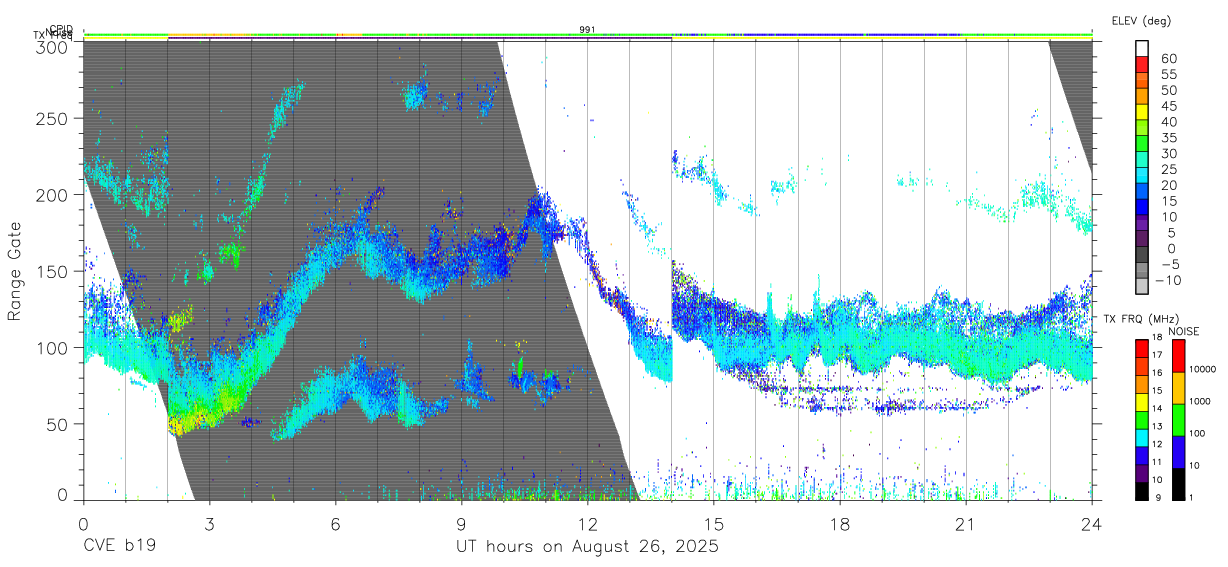Click the elevation legend value '45'

pos(1169,106)
